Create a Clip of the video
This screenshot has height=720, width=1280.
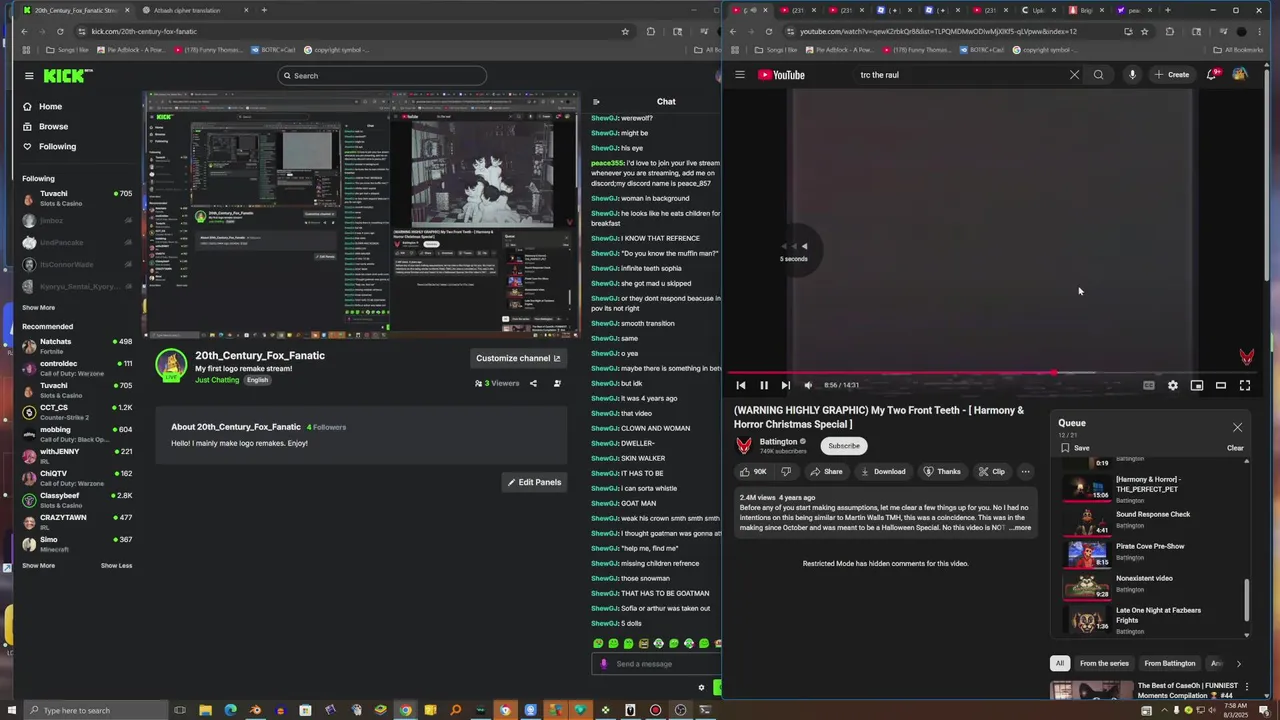[x=992, y=472]
